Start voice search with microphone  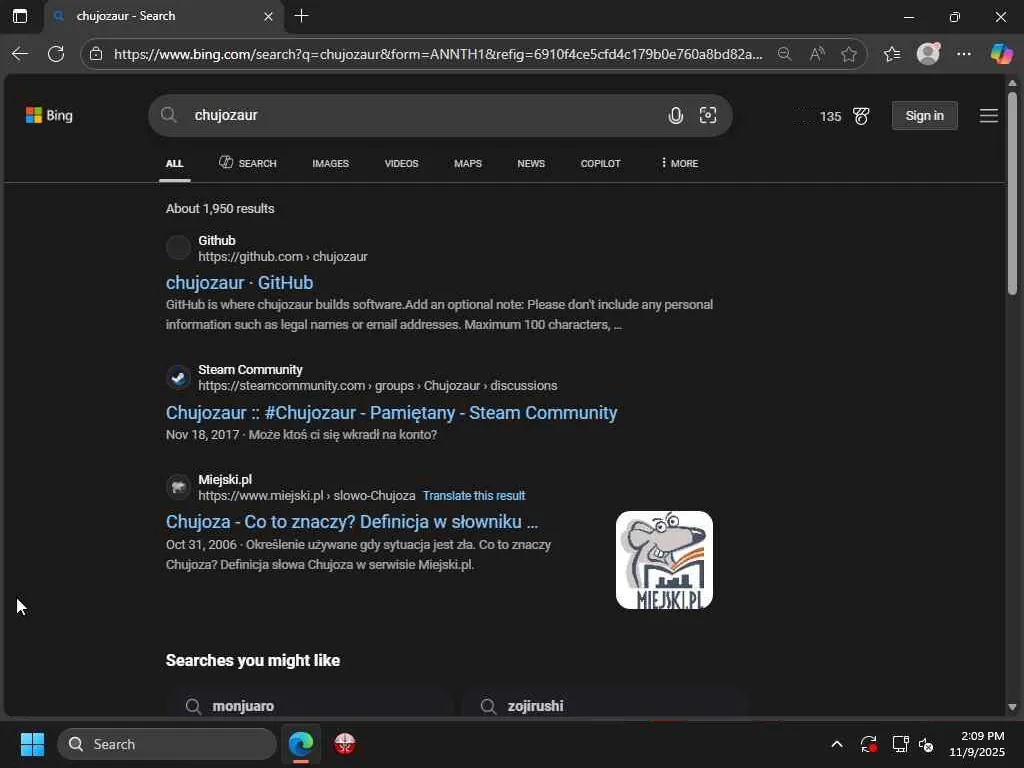pyautogui.click(x=675, y=116)
